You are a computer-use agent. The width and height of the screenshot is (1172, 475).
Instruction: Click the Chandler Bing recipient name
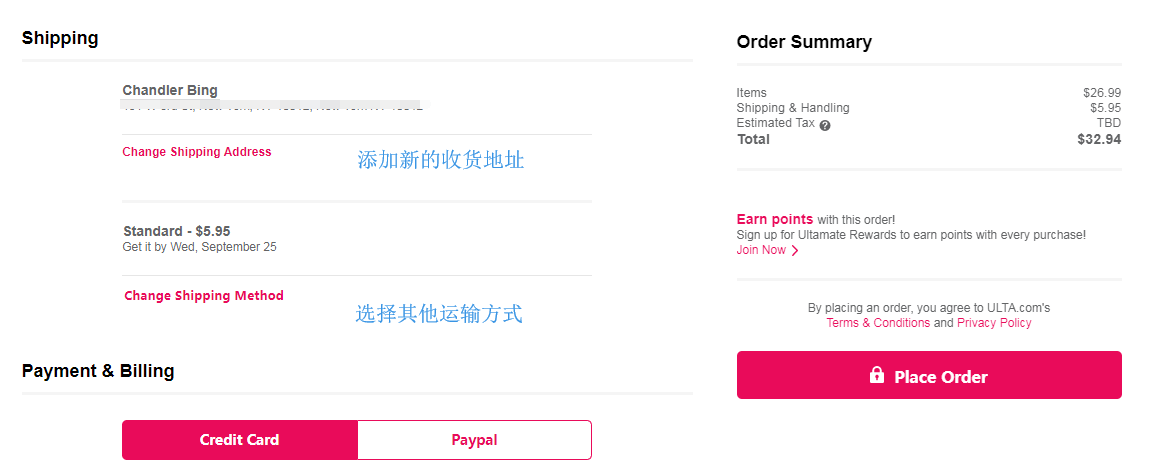(170, 91)
